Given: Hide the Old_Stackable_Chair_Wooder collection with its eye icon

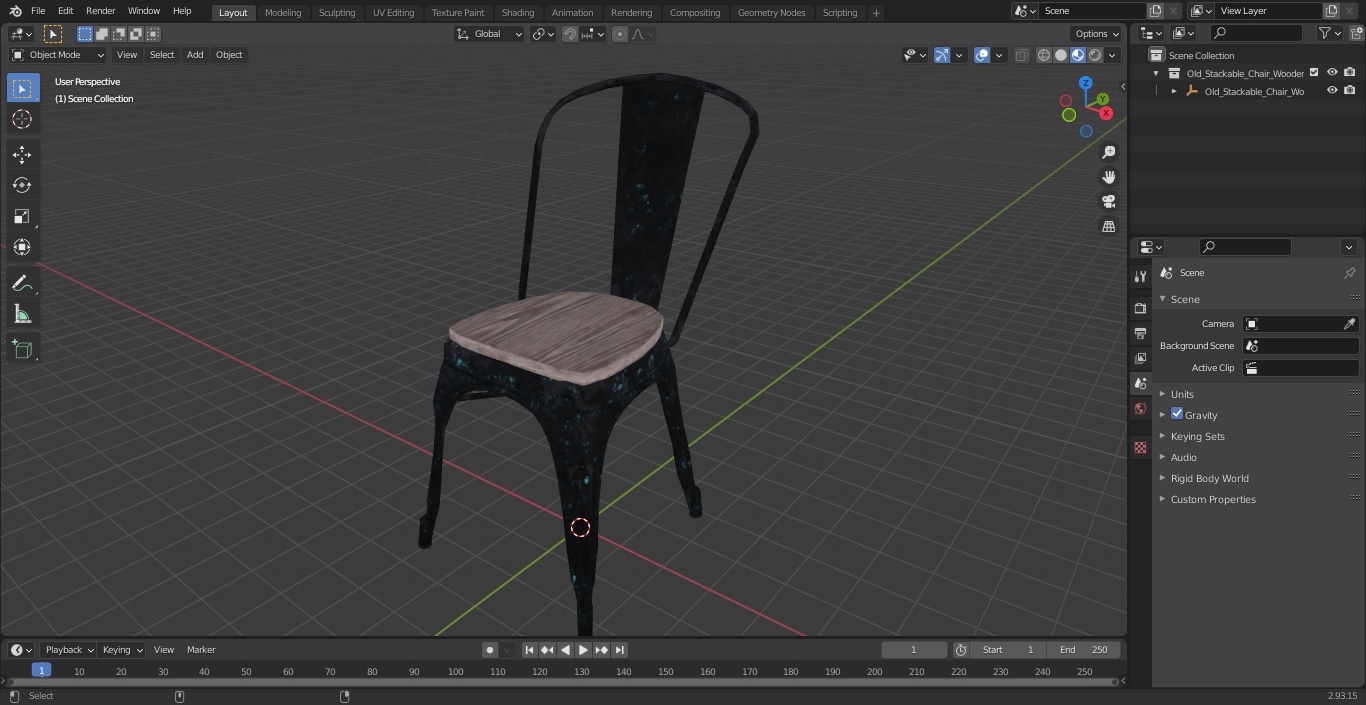Looking at the screenshot, I should pyautogui.click(x=1332, y=73).
